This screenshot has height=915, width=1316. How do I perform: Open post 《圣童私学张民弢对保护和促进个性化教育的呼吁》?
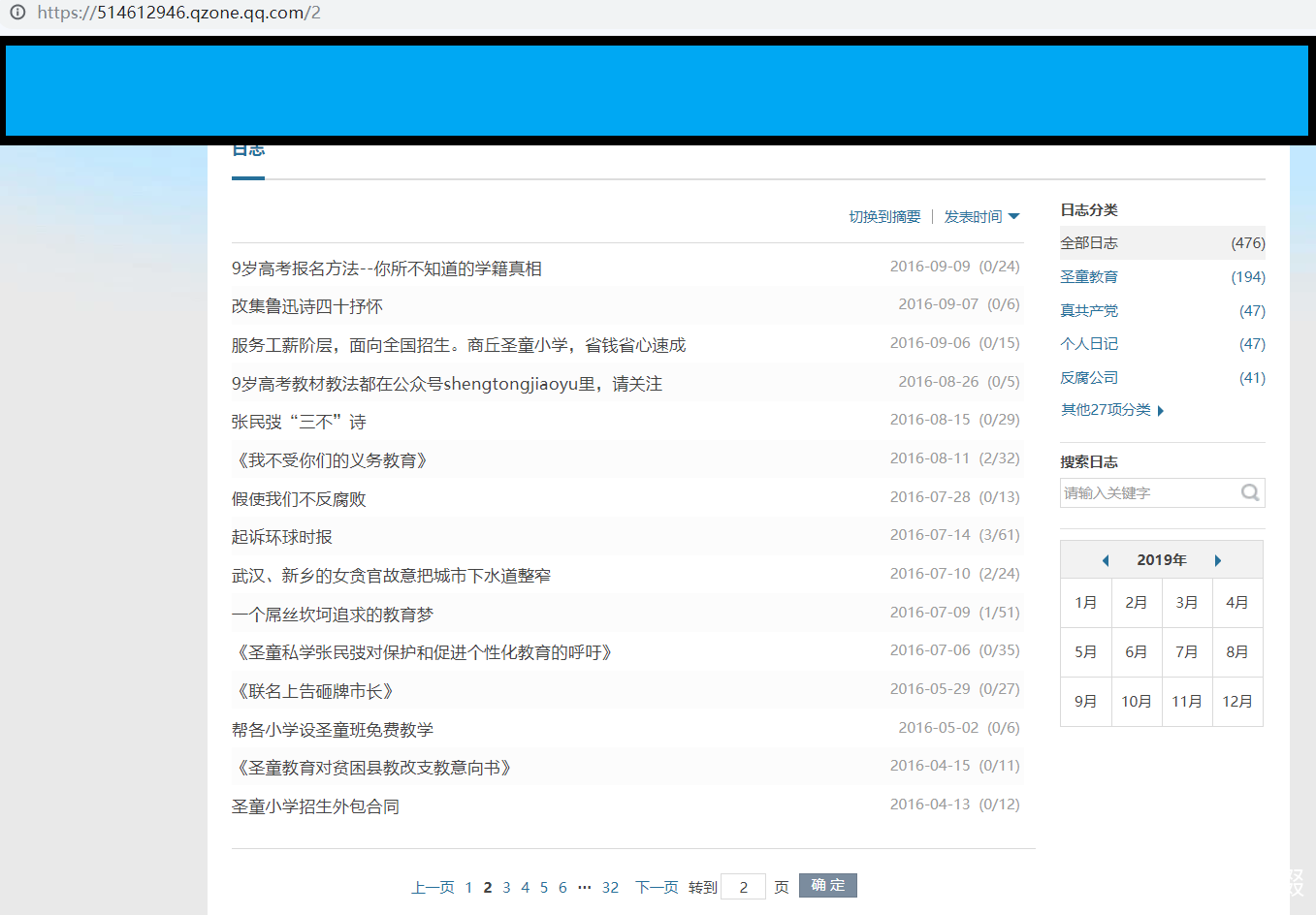click(424, 652)
